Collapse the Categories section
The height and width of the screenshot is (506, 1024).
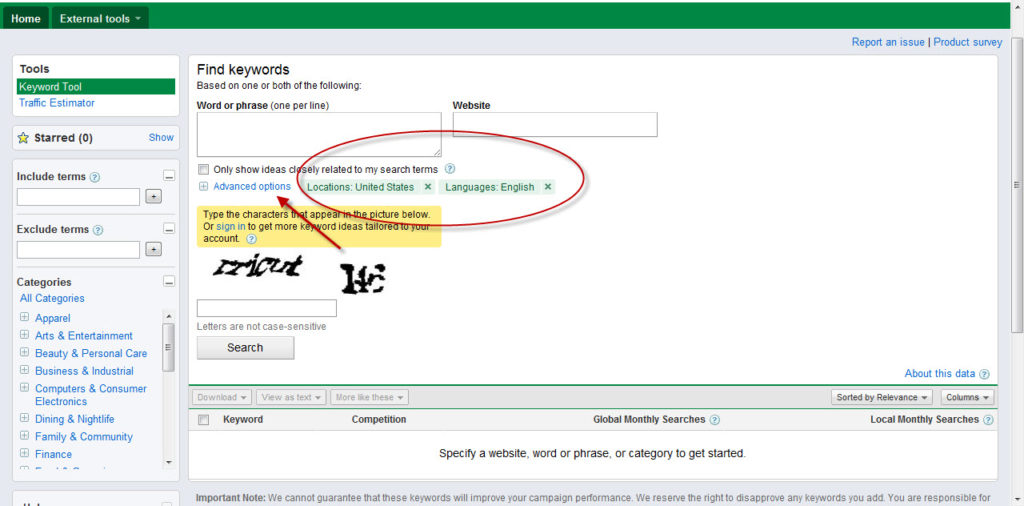coord(168,282)
